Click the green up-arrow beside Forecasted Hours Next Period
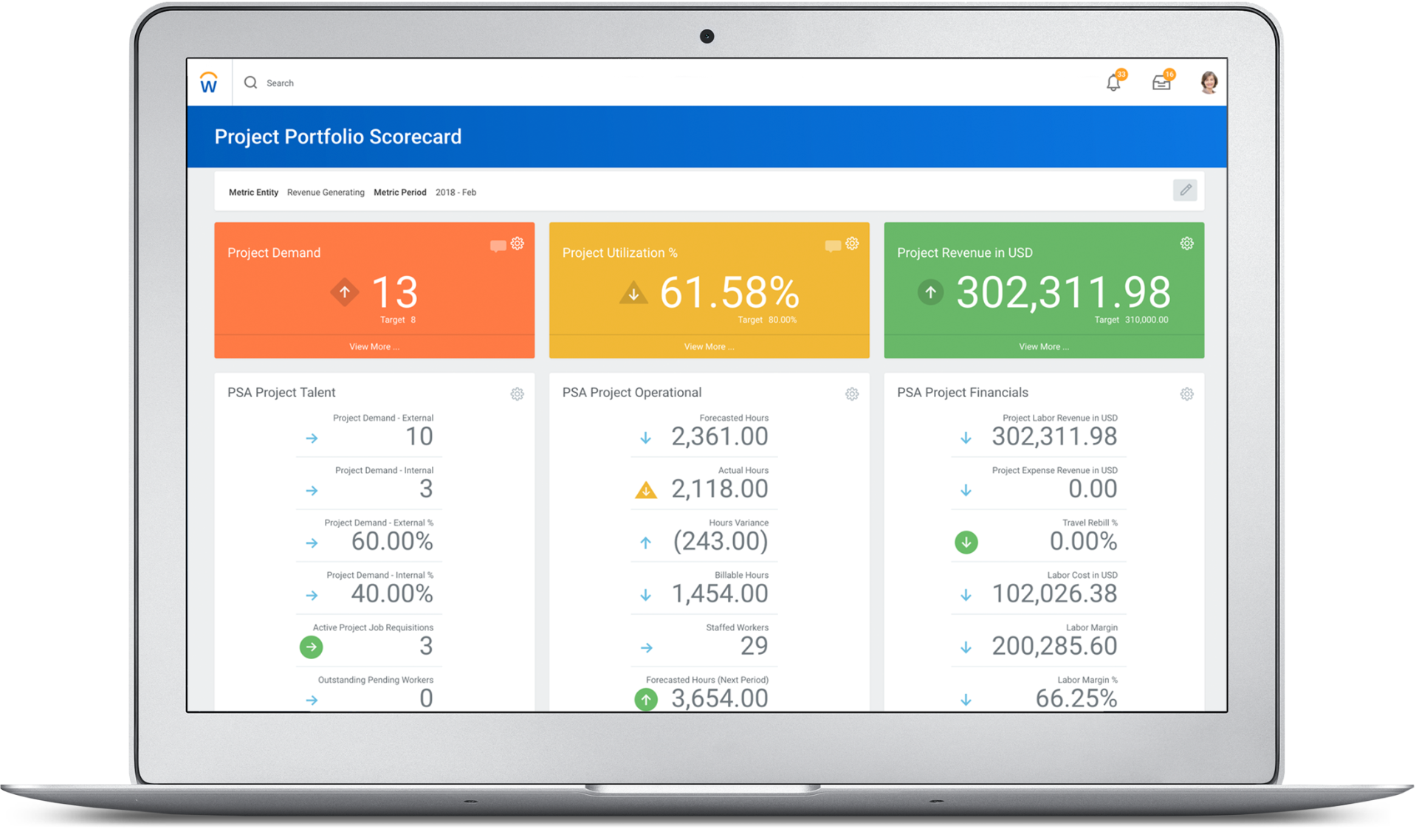 pyautogui.click(x=646, y=699)
